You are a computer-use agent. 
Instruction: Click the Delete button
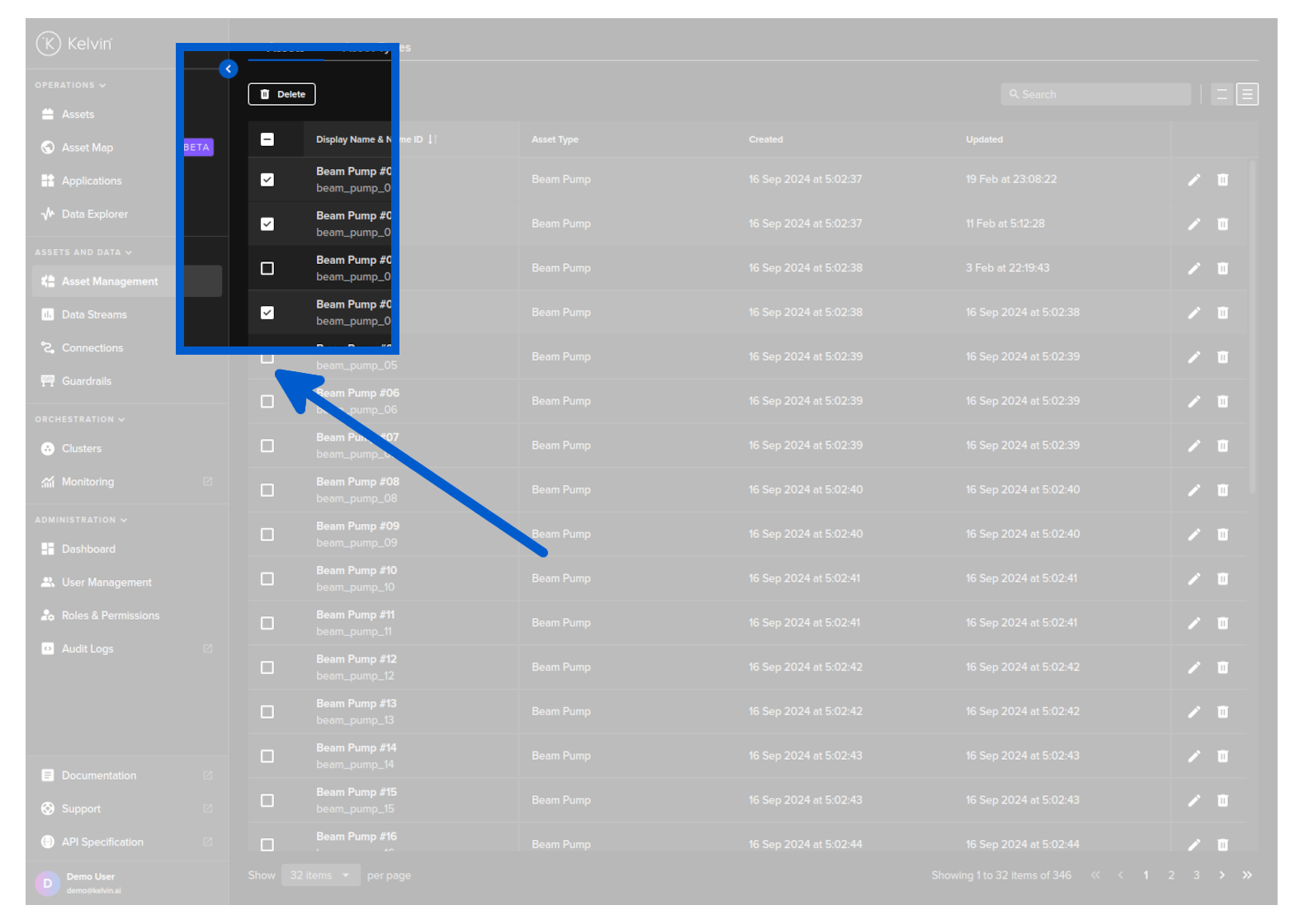pyautogui.click(x=281, y=95)
